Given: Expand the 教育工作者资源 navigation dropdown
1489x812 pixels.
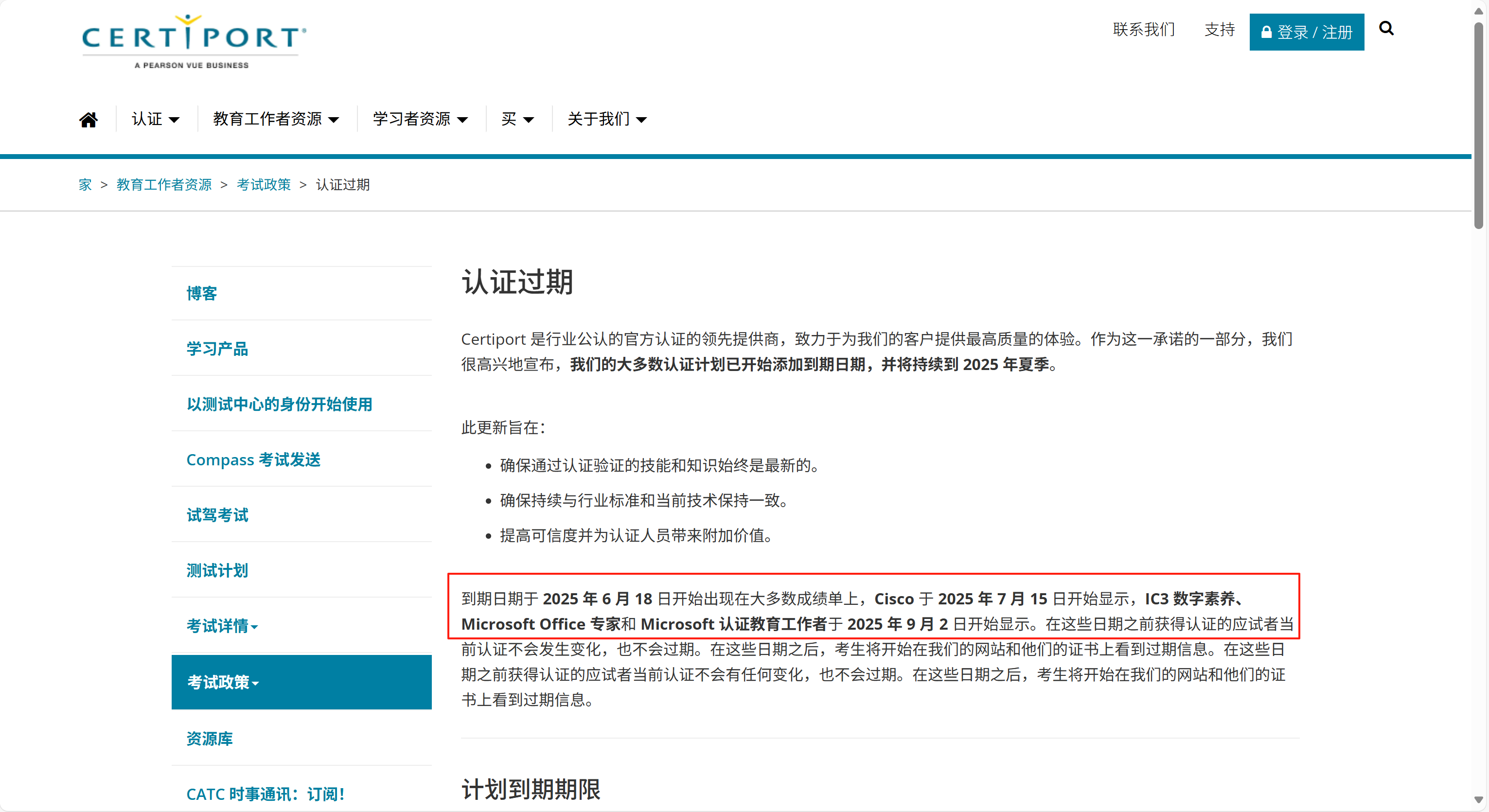Looking at the screenshot, I should 276,119.
